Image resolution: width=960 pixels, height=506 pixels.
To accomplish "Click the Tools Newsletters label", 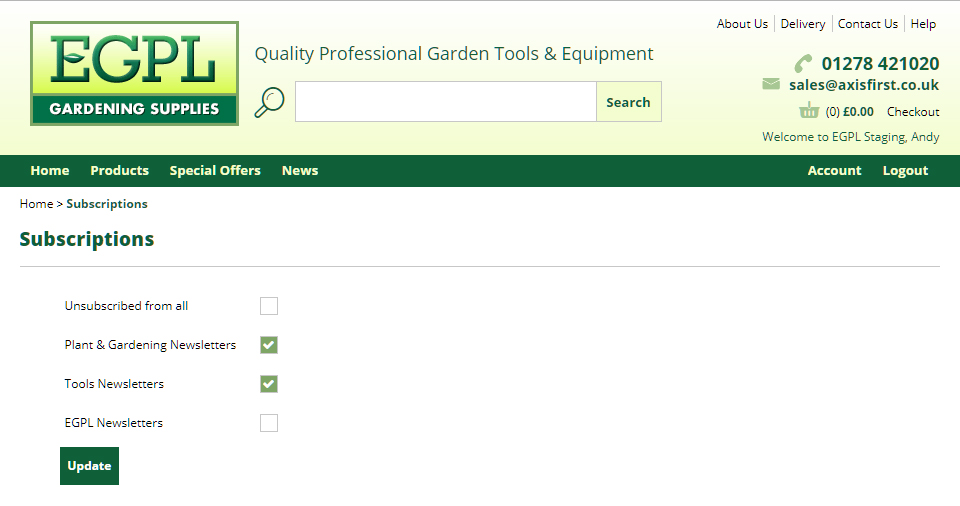I will coord(114,383).
